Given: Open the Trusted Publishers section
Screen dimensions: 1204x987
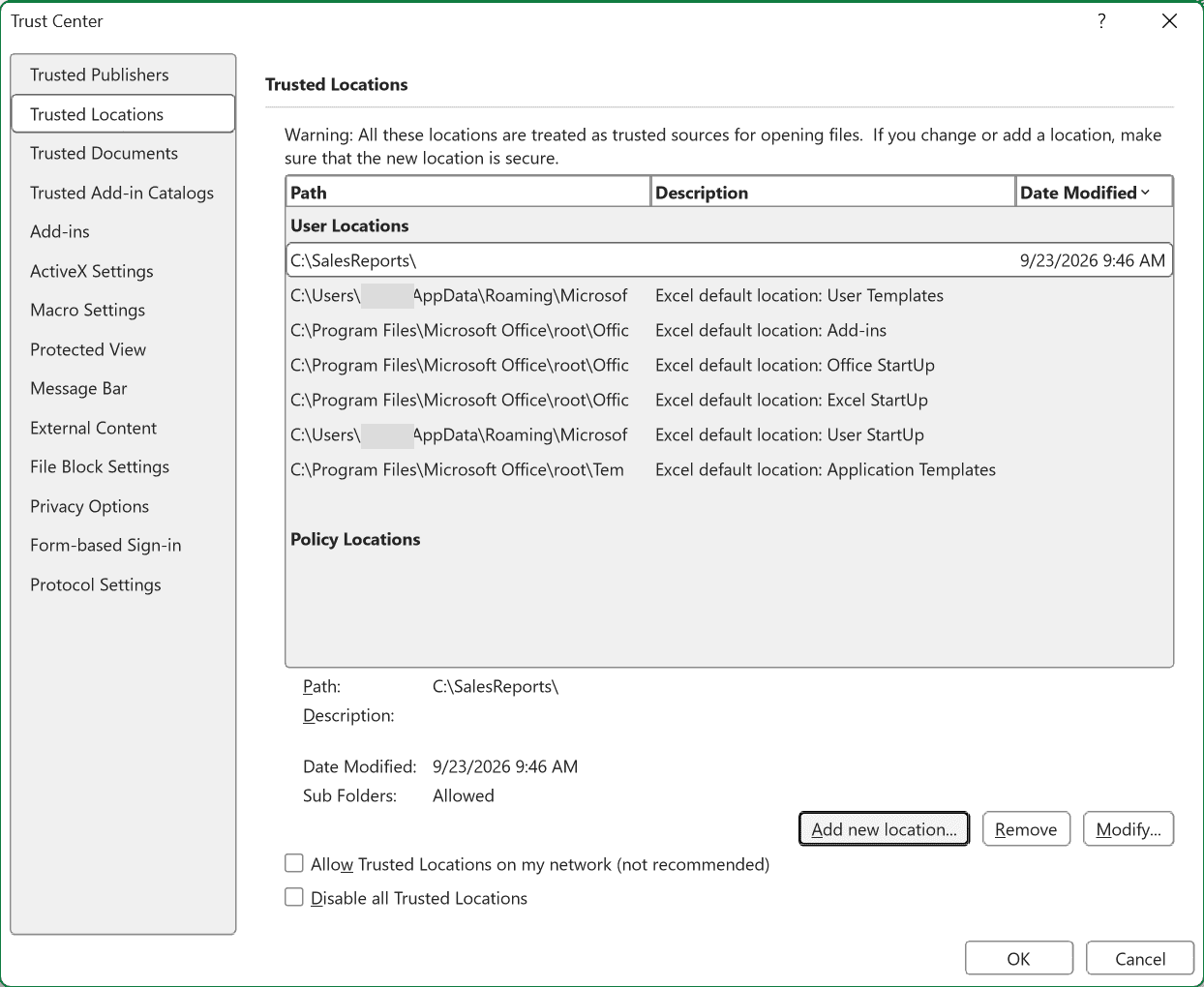Looking at the screenshot, I should click(x=123, y=75).
